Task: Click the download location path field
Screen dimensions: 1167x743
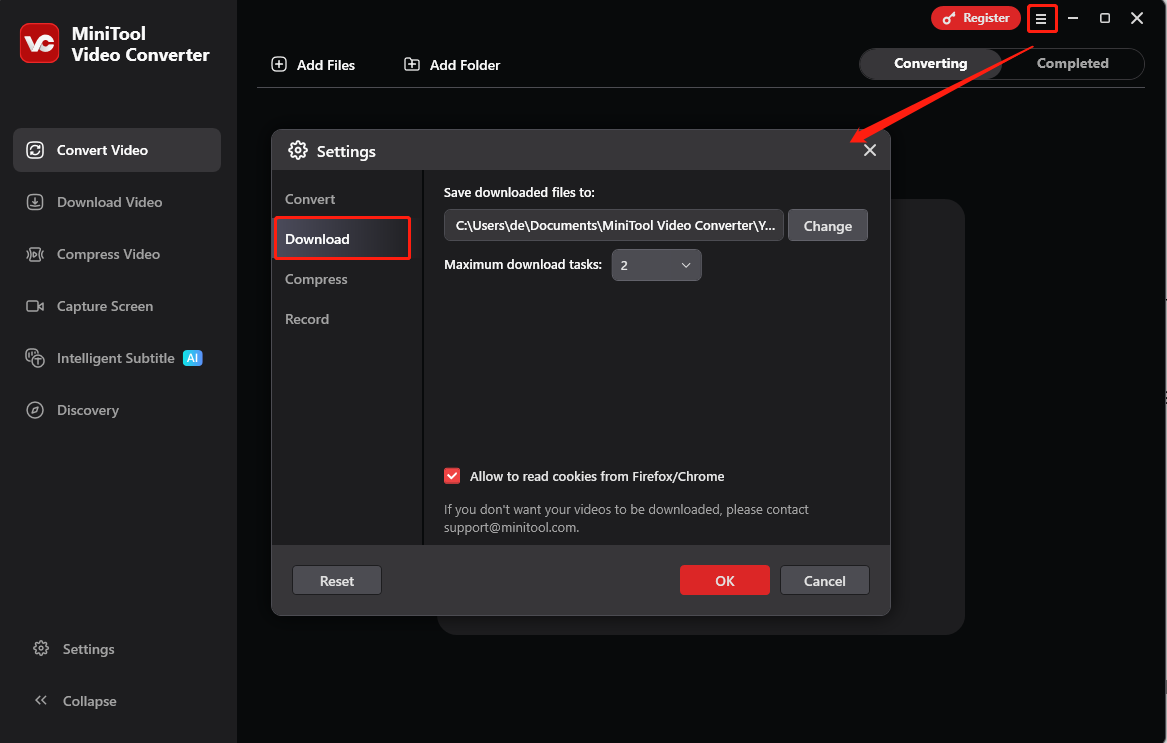Action: [x=613, y=225]
